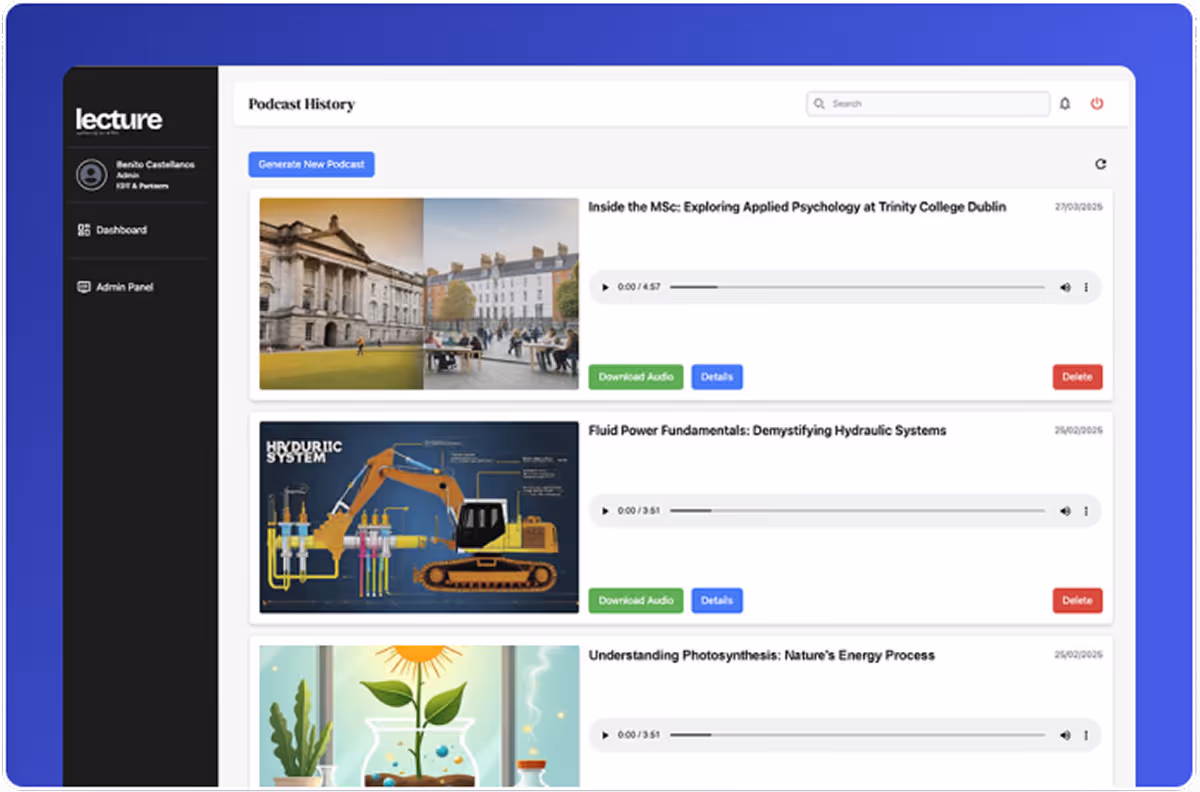This screenshot has width=1200, height=792.
Task: Delete the Fluid Power Fundamentals podcast
Action: pyautogui.click(x=1077, y=601)
